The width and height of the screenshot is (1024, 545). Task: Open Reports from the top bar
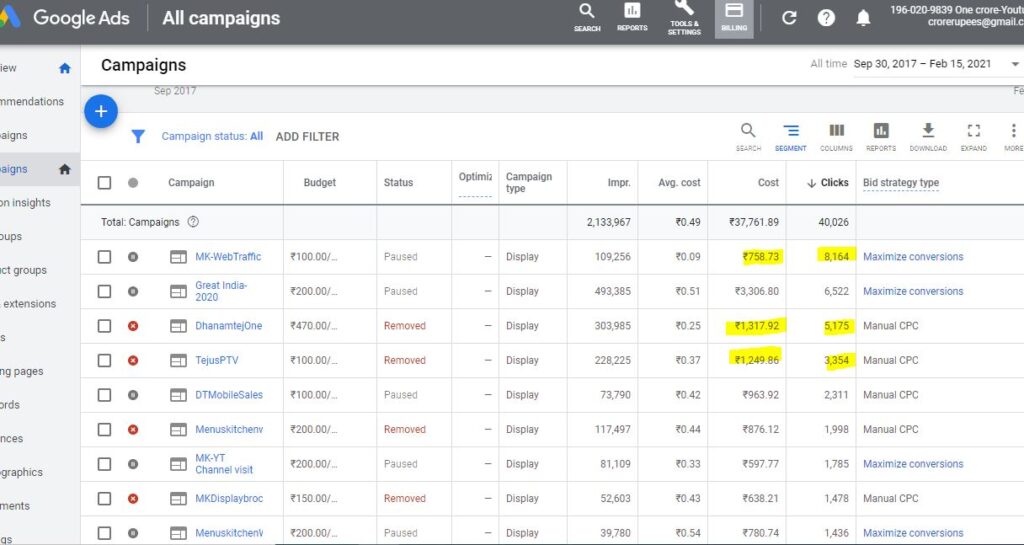click(x=632, y=18)
